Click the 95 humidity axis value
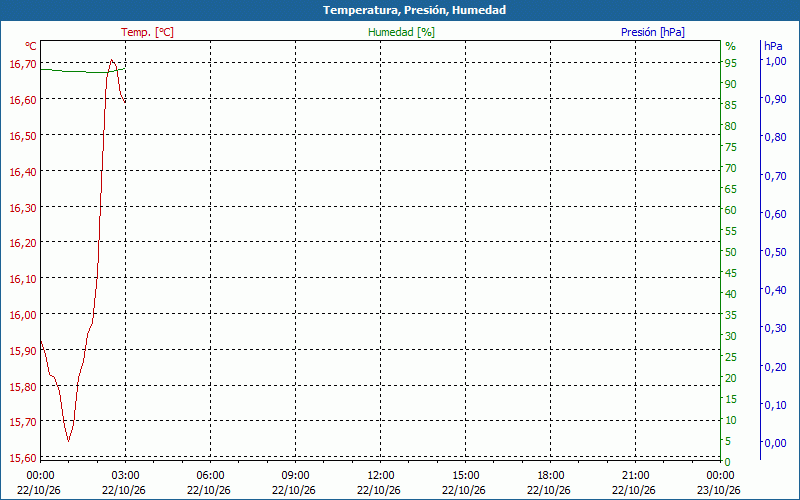The width and height of the screenshot is (800, 500). 731,63
